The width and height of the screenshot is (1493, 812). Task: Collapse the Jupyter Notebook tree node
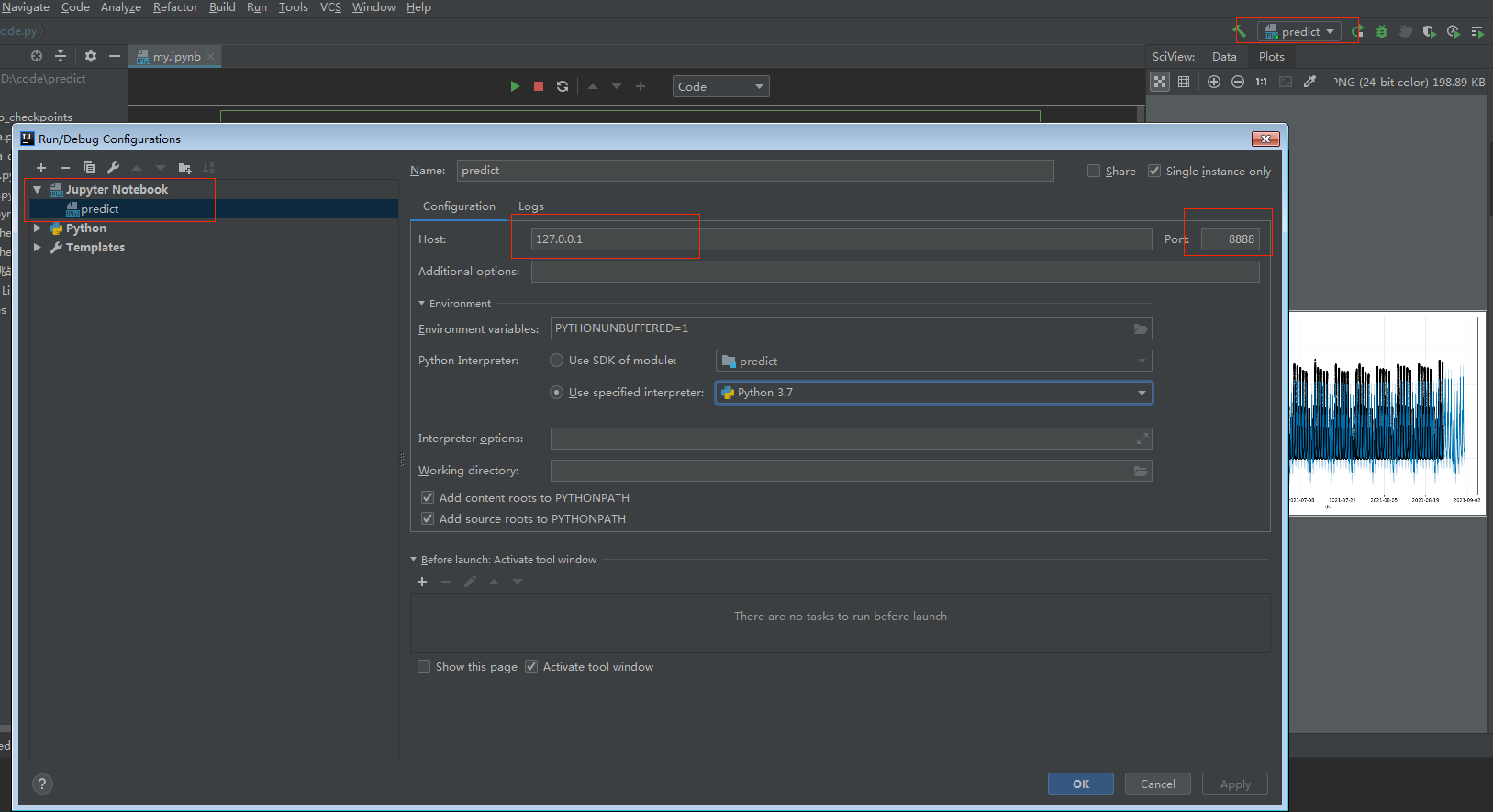[x=38, y=190]
